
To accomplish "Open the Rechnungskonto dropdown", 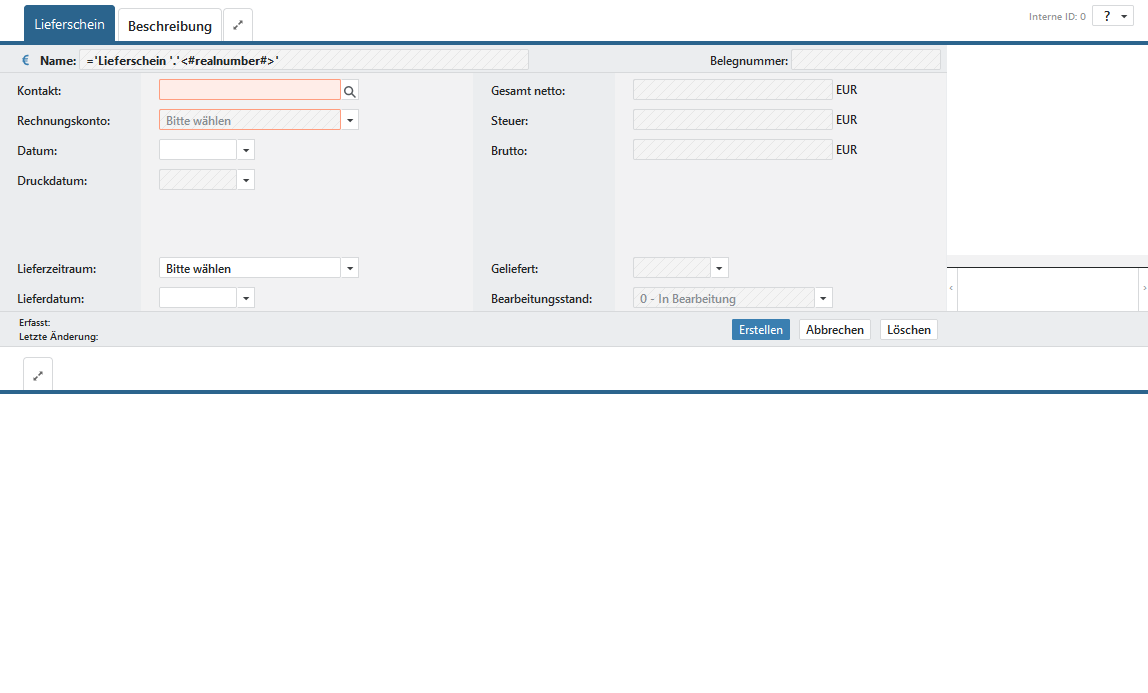I will tap(350, 120).
